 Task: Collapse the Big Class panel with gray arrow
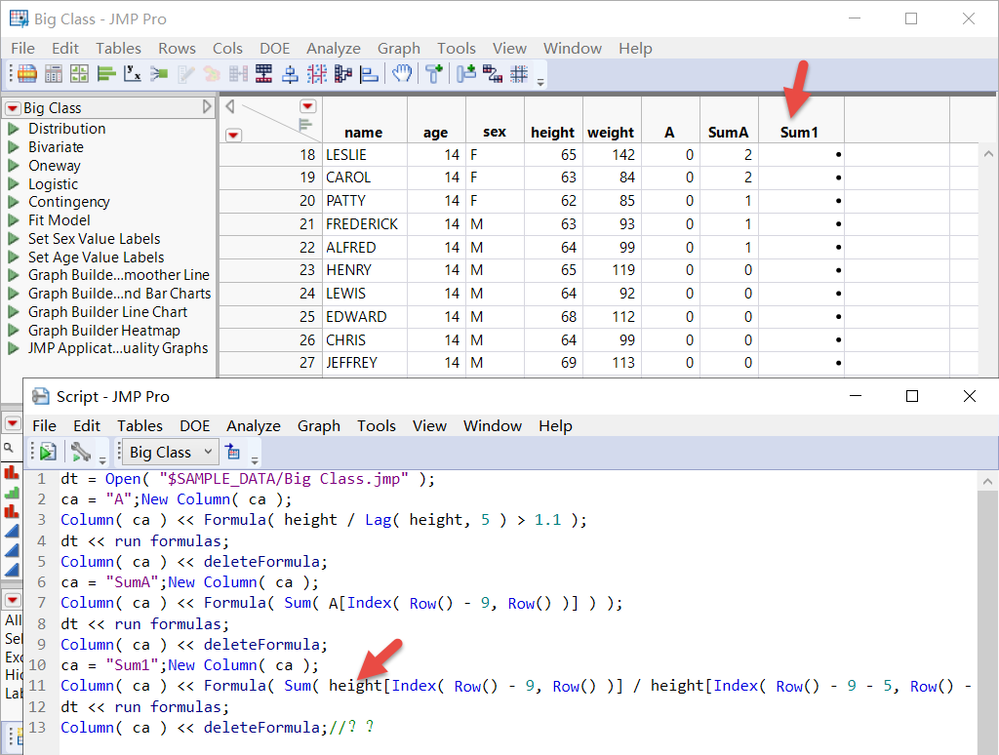coord(207,107)
